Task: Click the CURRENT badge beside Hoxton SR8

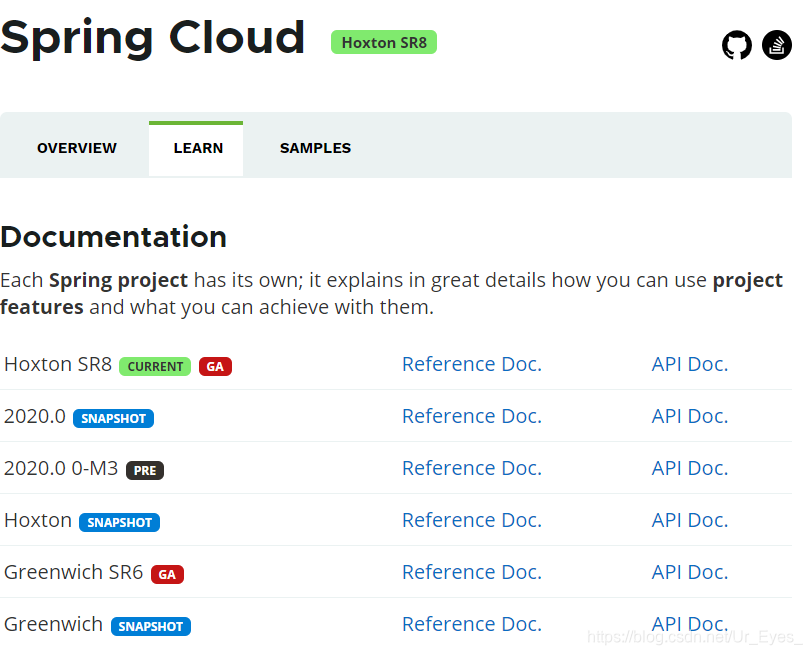Action: pyautogui.click(x=155, y=367)
